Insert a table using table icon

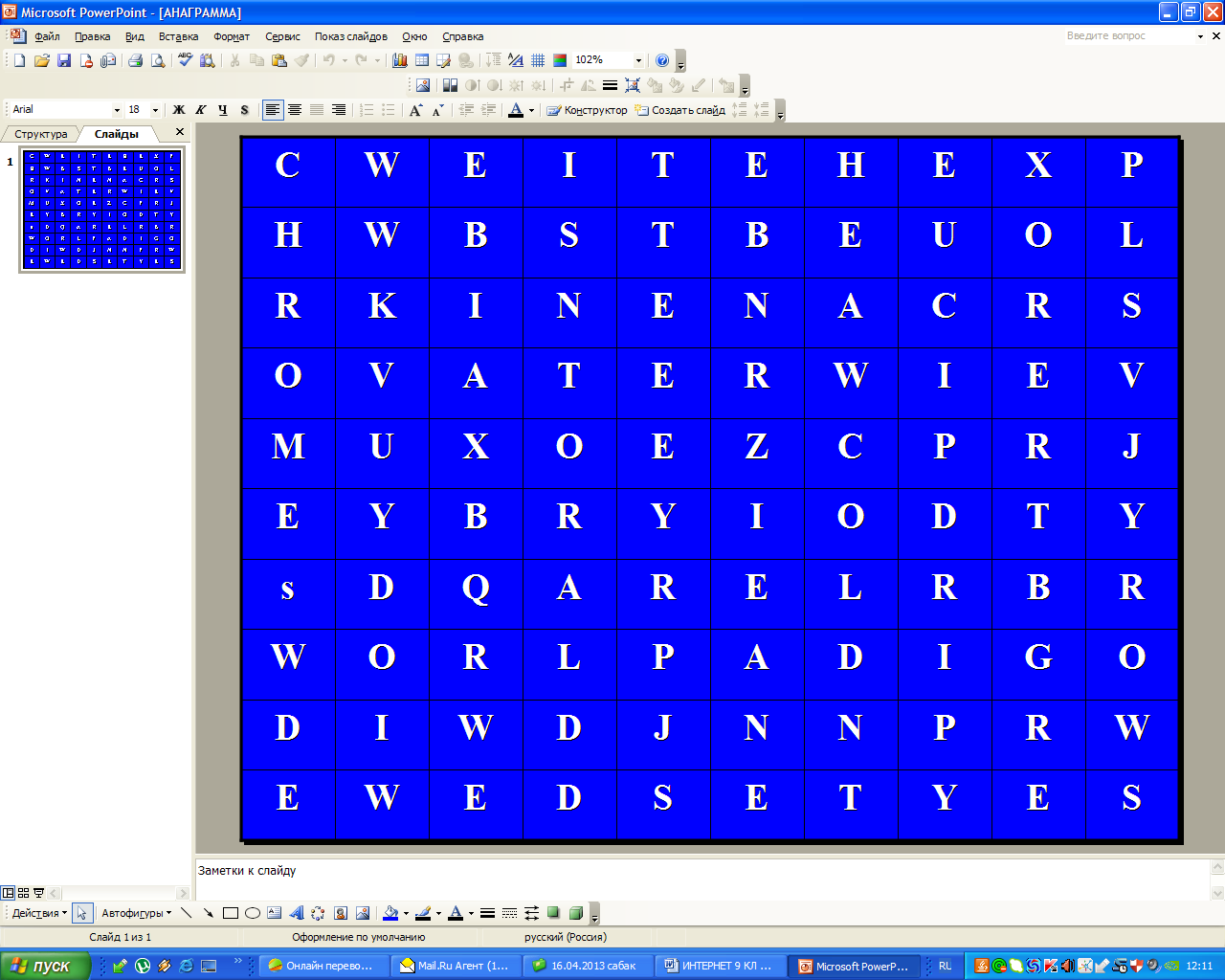tap(421, 60)
